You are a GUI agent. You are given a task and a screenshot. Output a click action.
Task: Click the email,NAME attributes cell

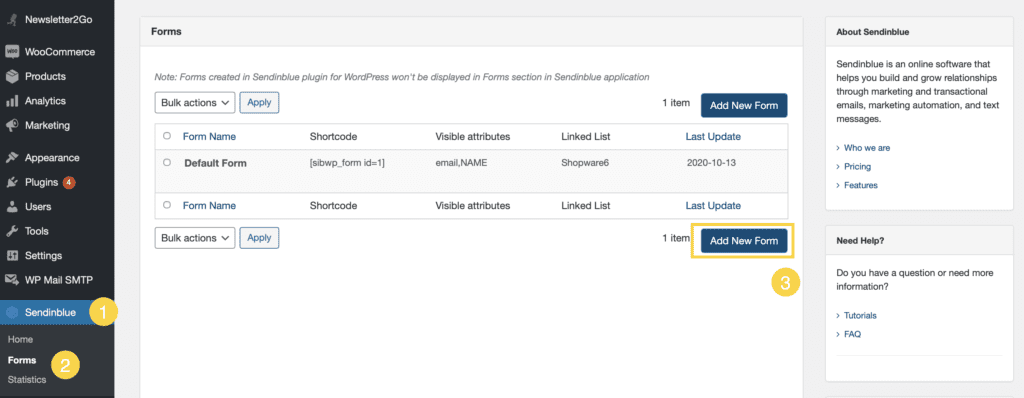461,163
